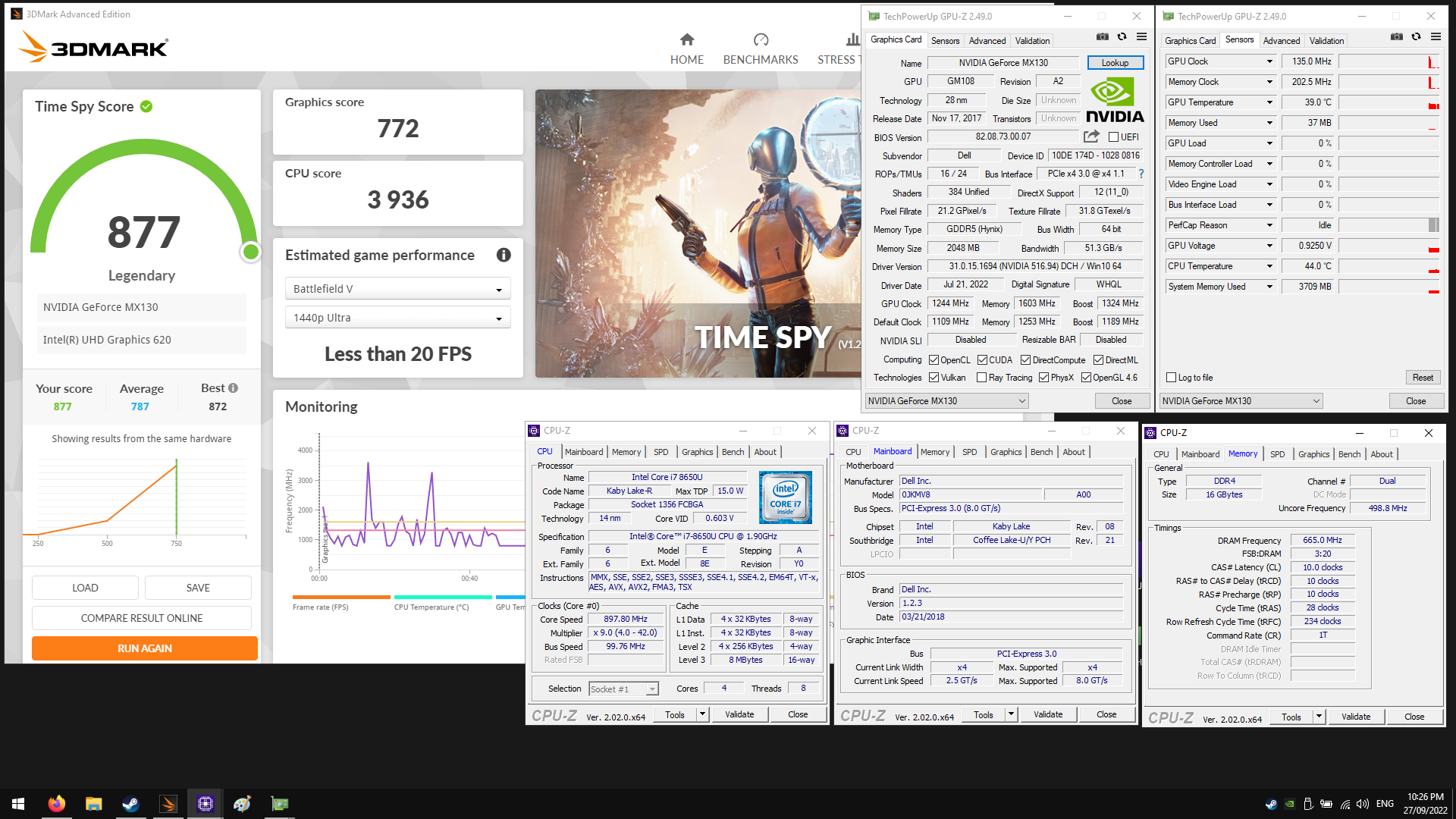
Task: Switch to Validation tab in GPU-Z Sensors window
Action: coord(1326,41)
